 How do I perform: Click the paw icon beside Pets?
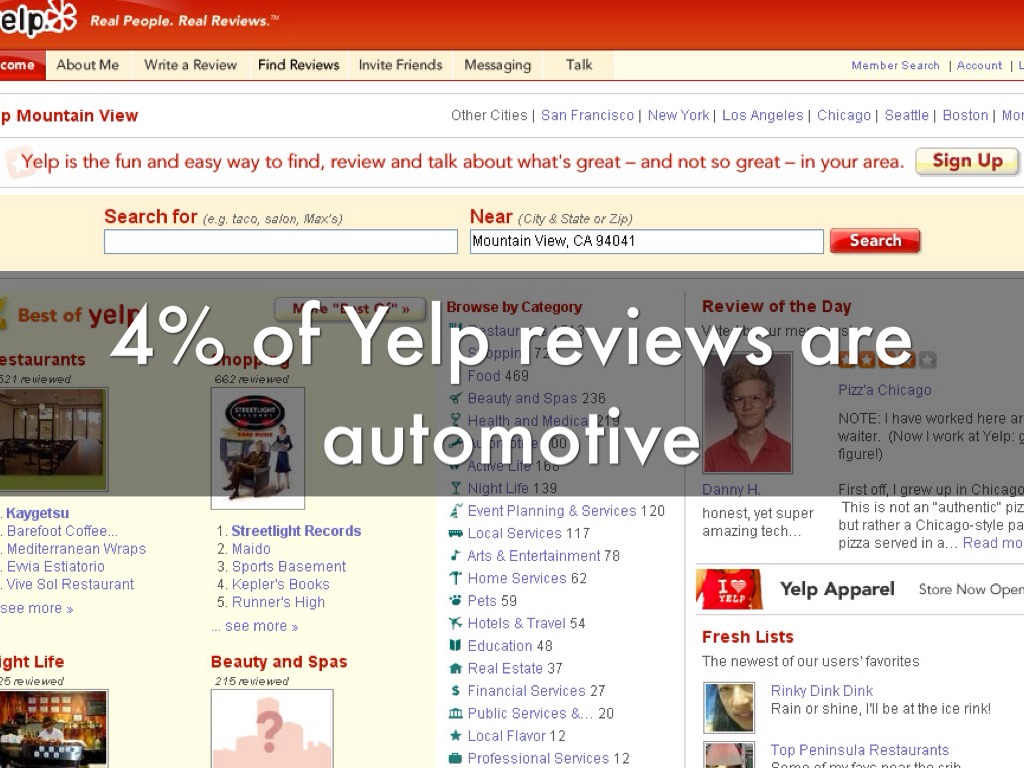pos(456,601)
